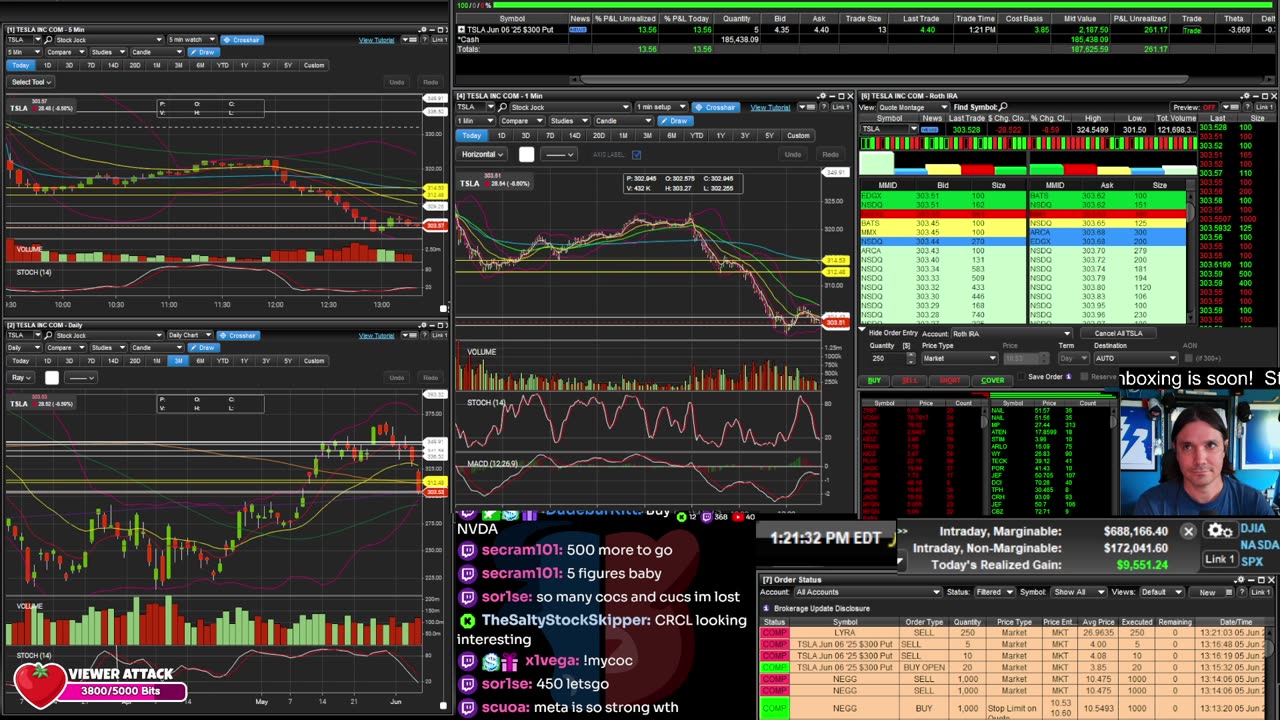This screenshot has width=1280, height=720.
Task: Enable Draw mode in the 1 Min chart
Action: (677, 121)
